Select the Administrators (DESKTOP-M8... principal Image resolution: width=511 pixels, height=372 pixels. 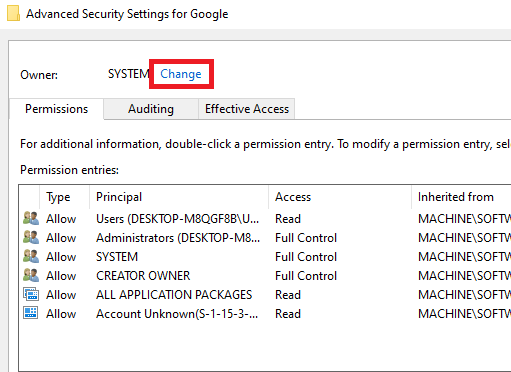point(178,238)
